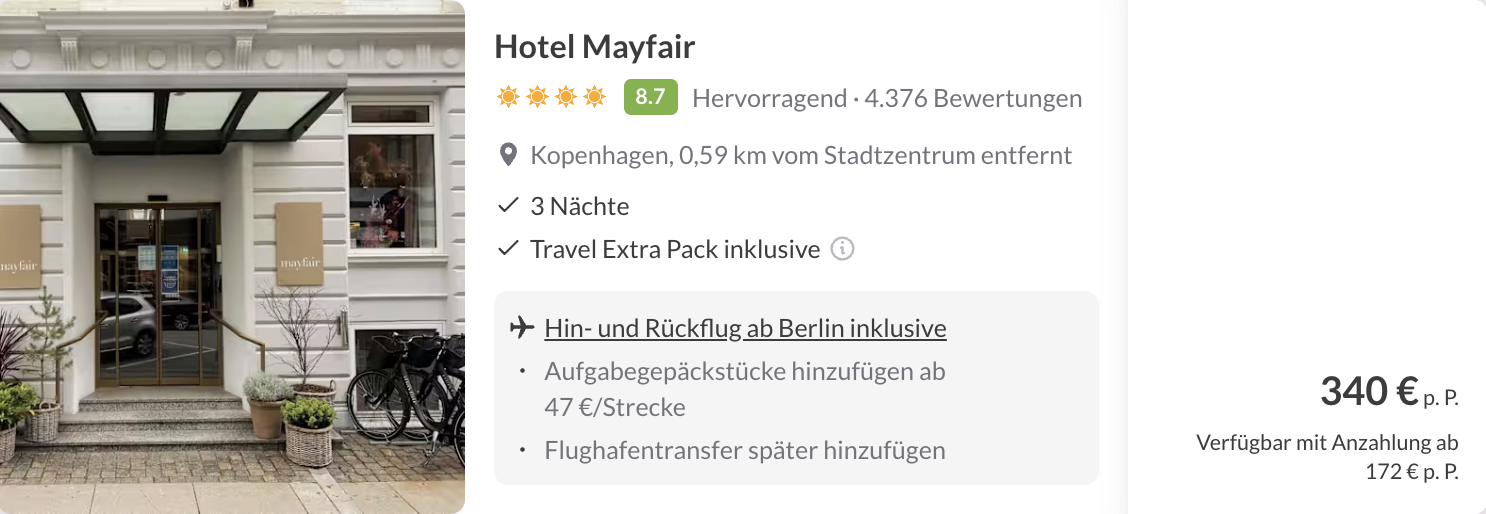The height and width of the screenshot is (514, 1486).
Task: Click the green 8.7 rating badge
Action: [650, 97]
